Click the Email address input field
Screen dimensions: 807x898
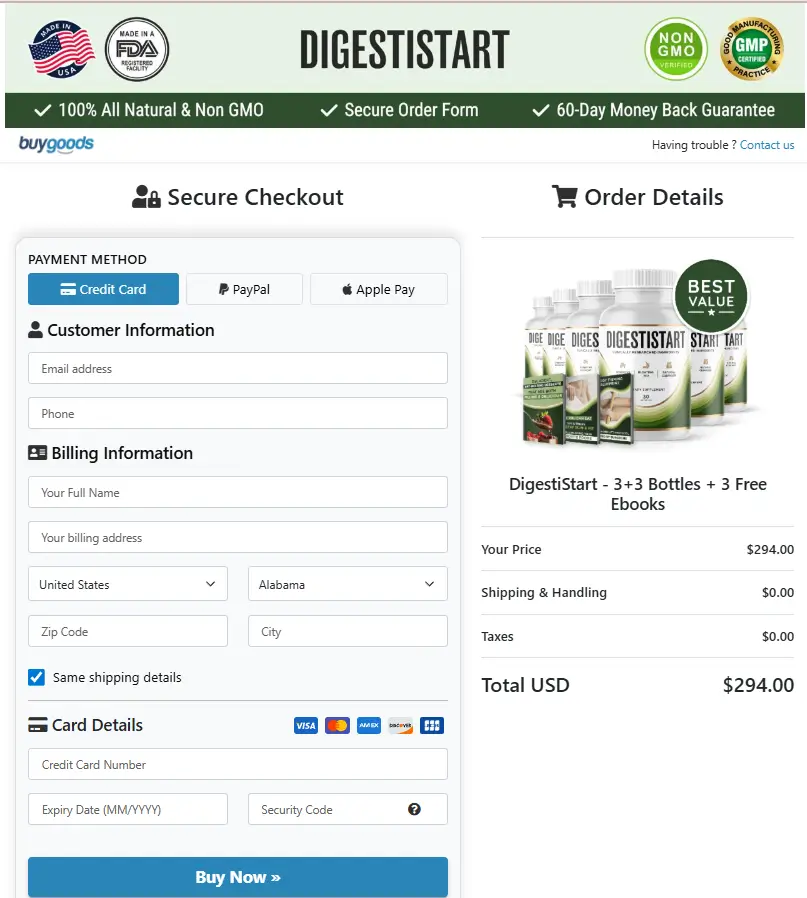point(237,368)
